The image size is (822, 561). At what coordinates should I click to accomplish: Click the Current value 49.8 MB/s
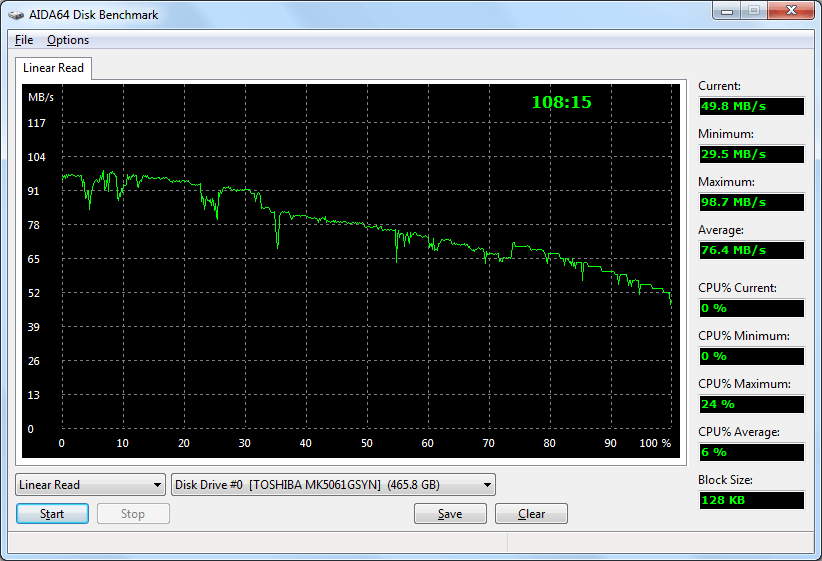(x=752, y=106)
